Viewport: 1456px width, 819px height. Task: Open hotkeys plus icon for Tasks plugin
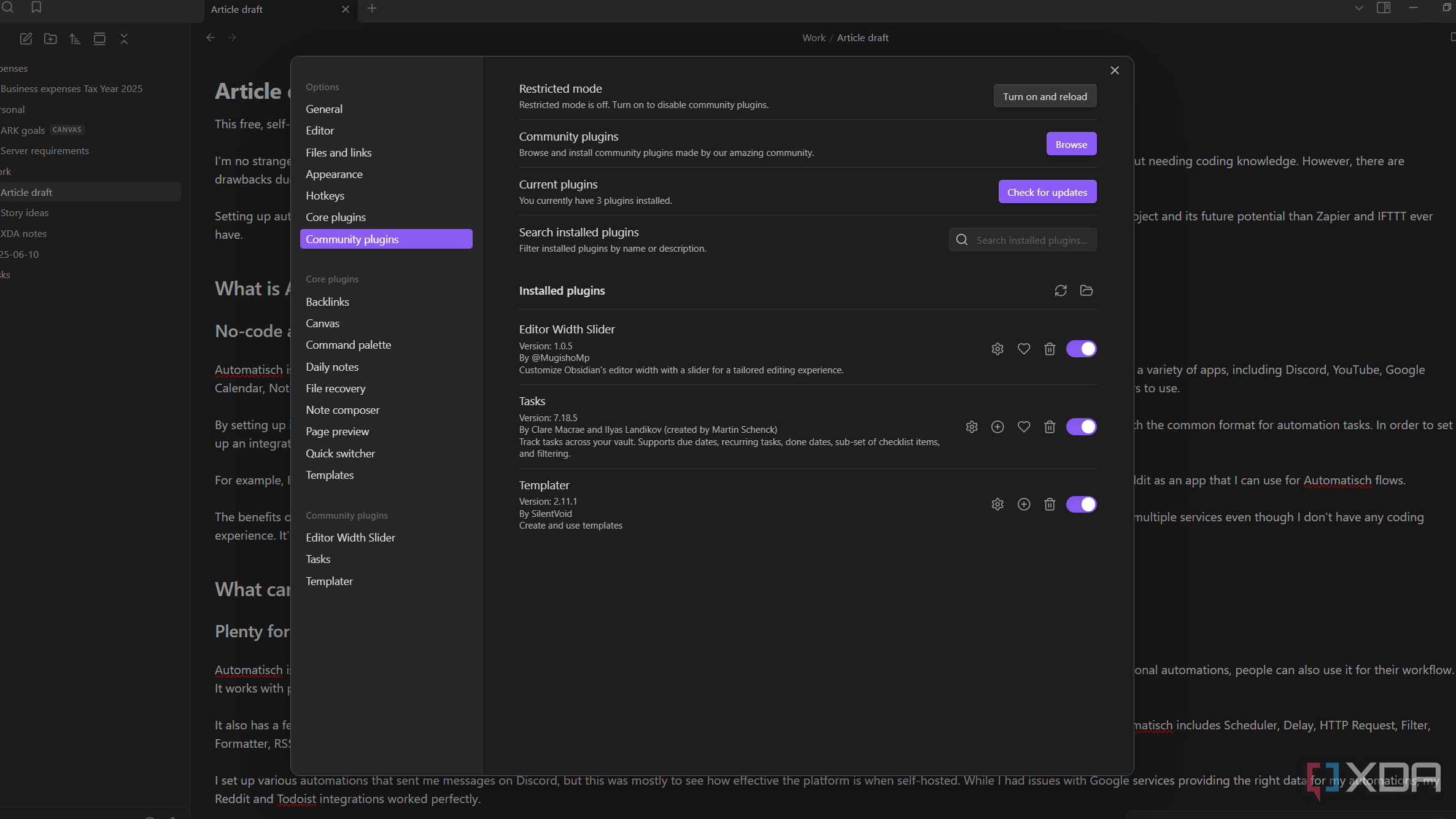[997, 427]
